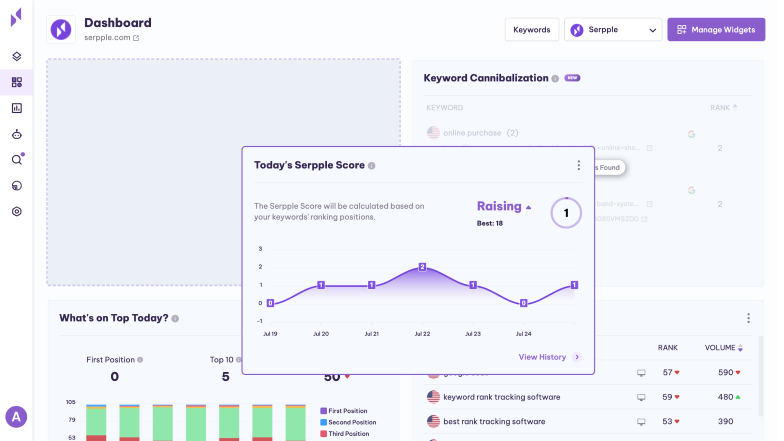Toggle Second Position legend swatch
The image size is (784, 441).
tap(323, 422)
